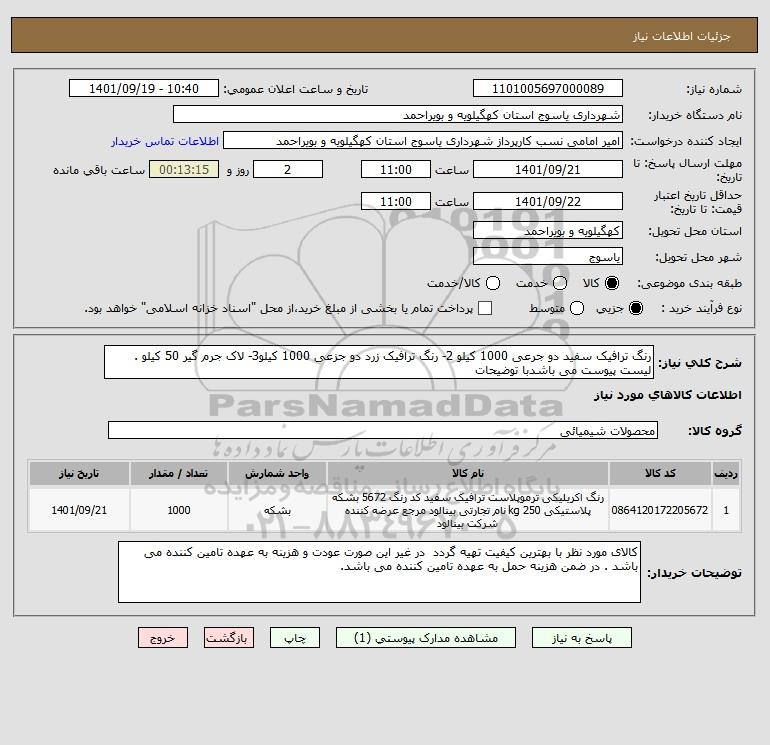Click row number 1 cell
770x745 pixels.
point(726,510)
